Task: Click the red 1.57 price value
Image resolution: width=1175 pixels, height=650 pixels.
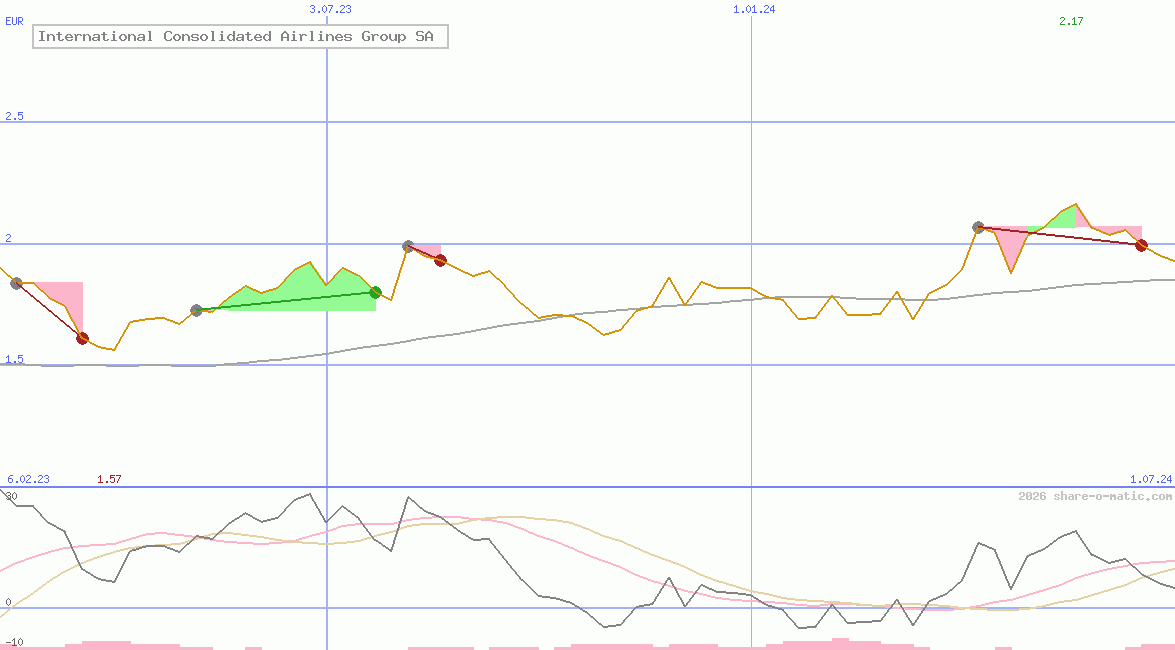Action: pos(109,480)
